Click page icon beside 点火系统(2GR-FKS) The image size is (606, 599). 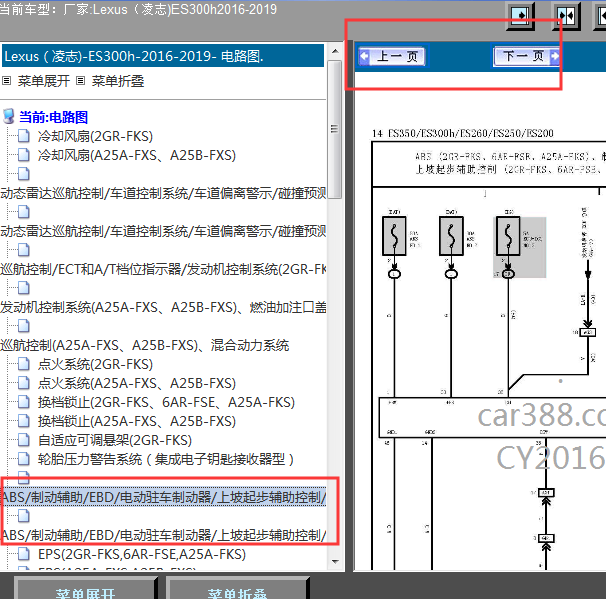click(x=24, y=364)
